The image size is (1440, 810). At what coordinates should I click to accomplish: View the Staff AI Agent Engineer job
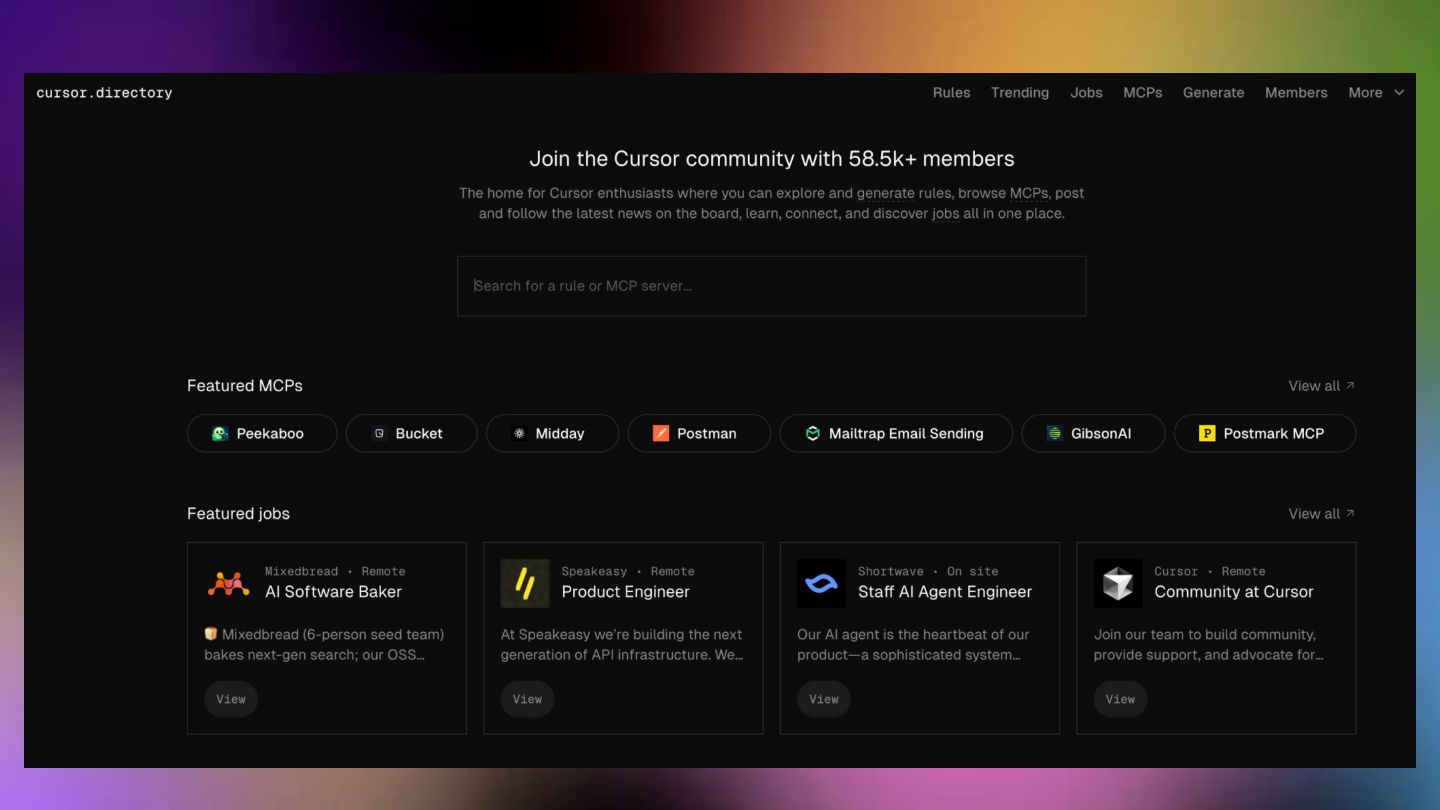[824, 699]
